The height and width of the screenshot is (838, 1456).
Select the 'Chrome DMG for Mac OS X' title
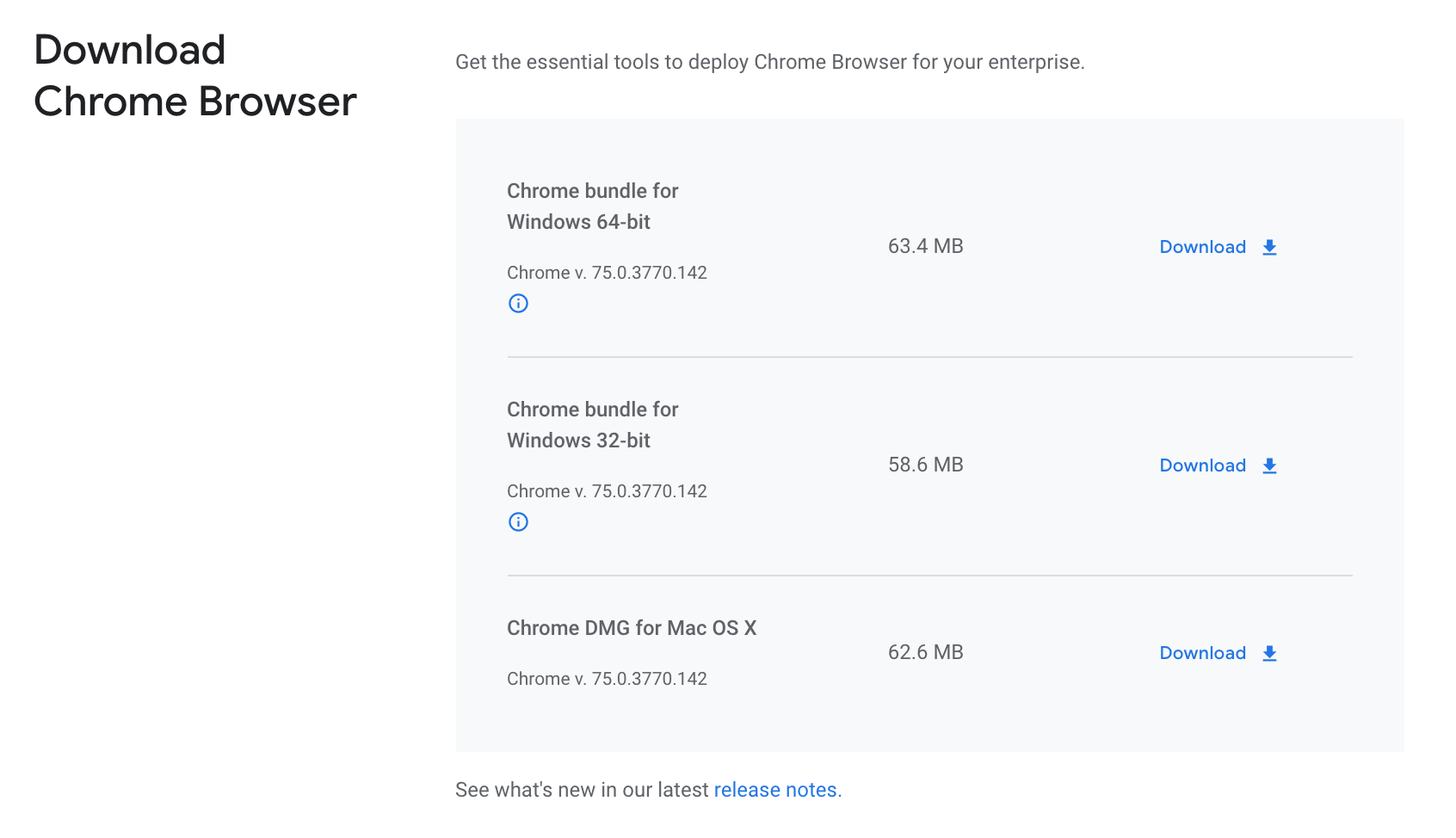(x=632, y=628)
